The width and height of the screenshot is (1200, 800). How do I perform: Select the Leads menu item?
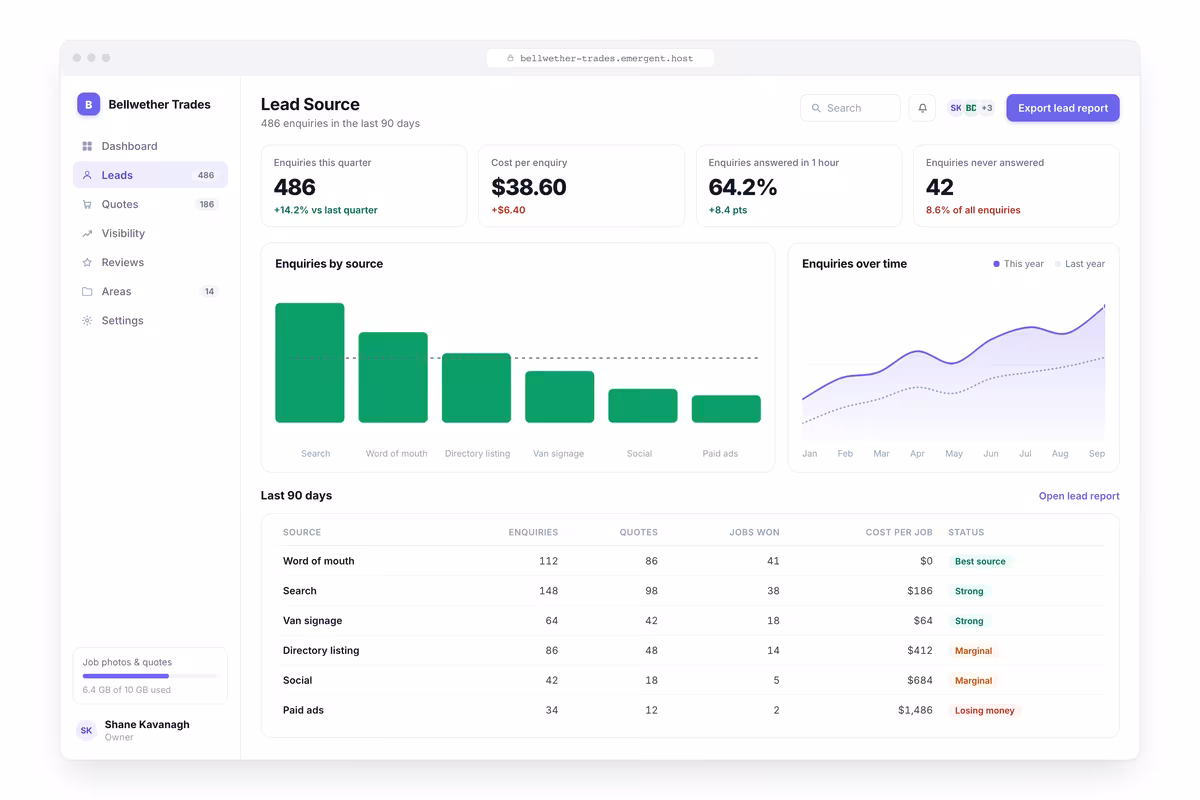point(150,175)
